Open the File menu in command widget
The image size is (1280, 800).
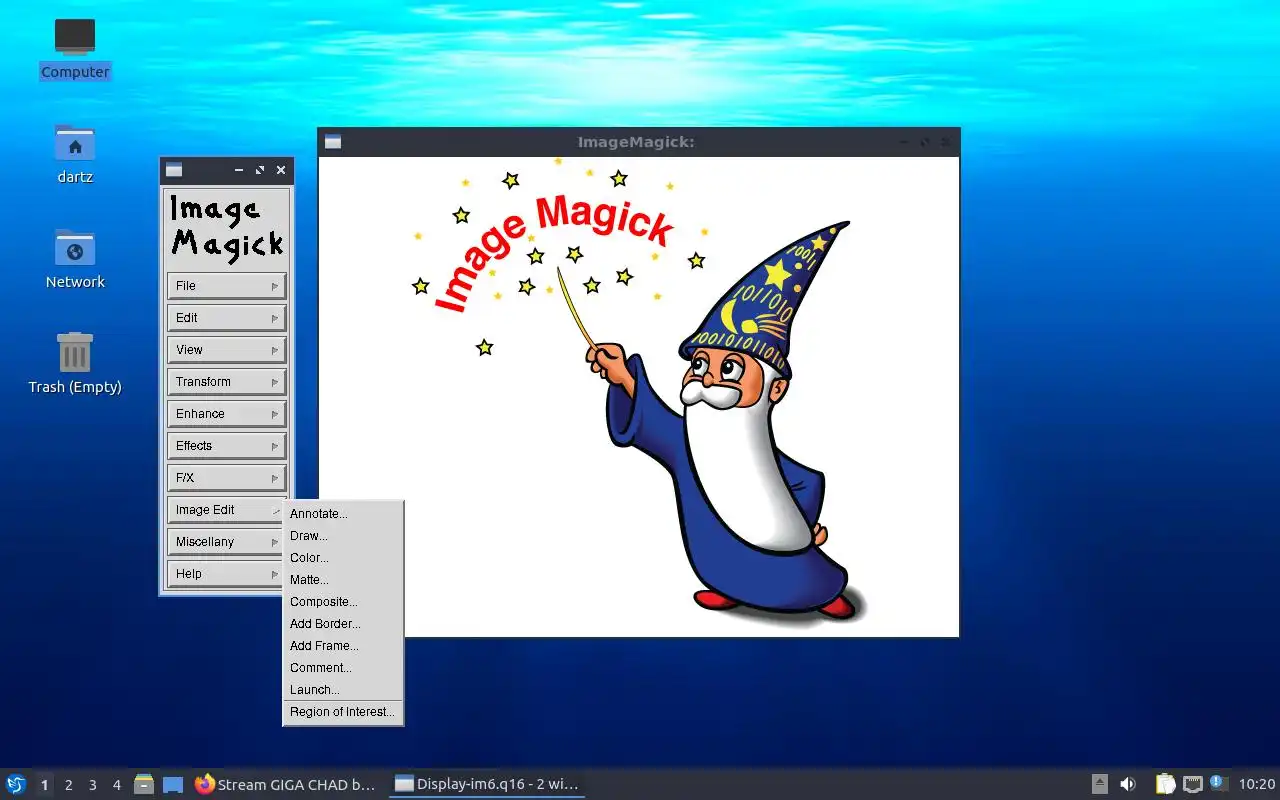[227, 286]
